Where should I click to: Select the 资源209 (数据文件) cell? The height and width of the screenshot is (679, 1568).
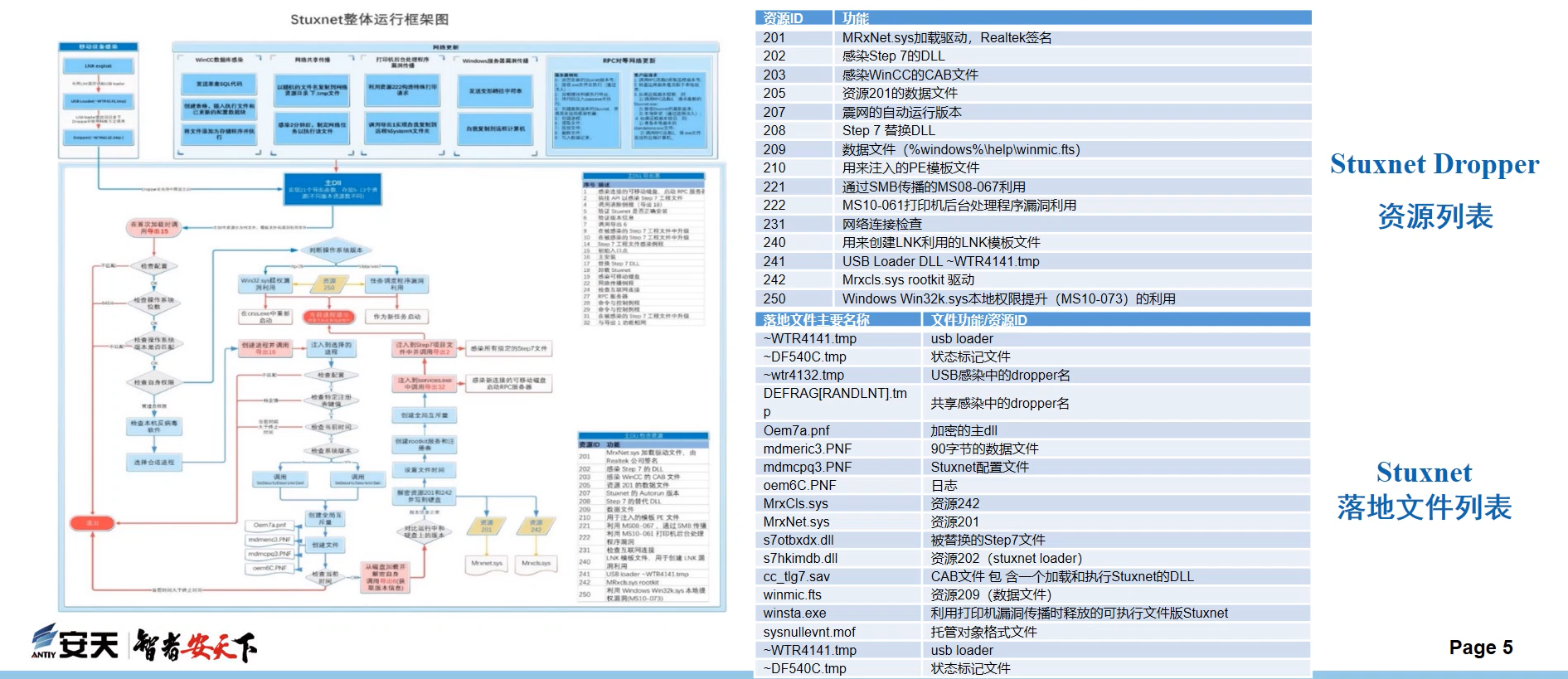[1116, 594]
